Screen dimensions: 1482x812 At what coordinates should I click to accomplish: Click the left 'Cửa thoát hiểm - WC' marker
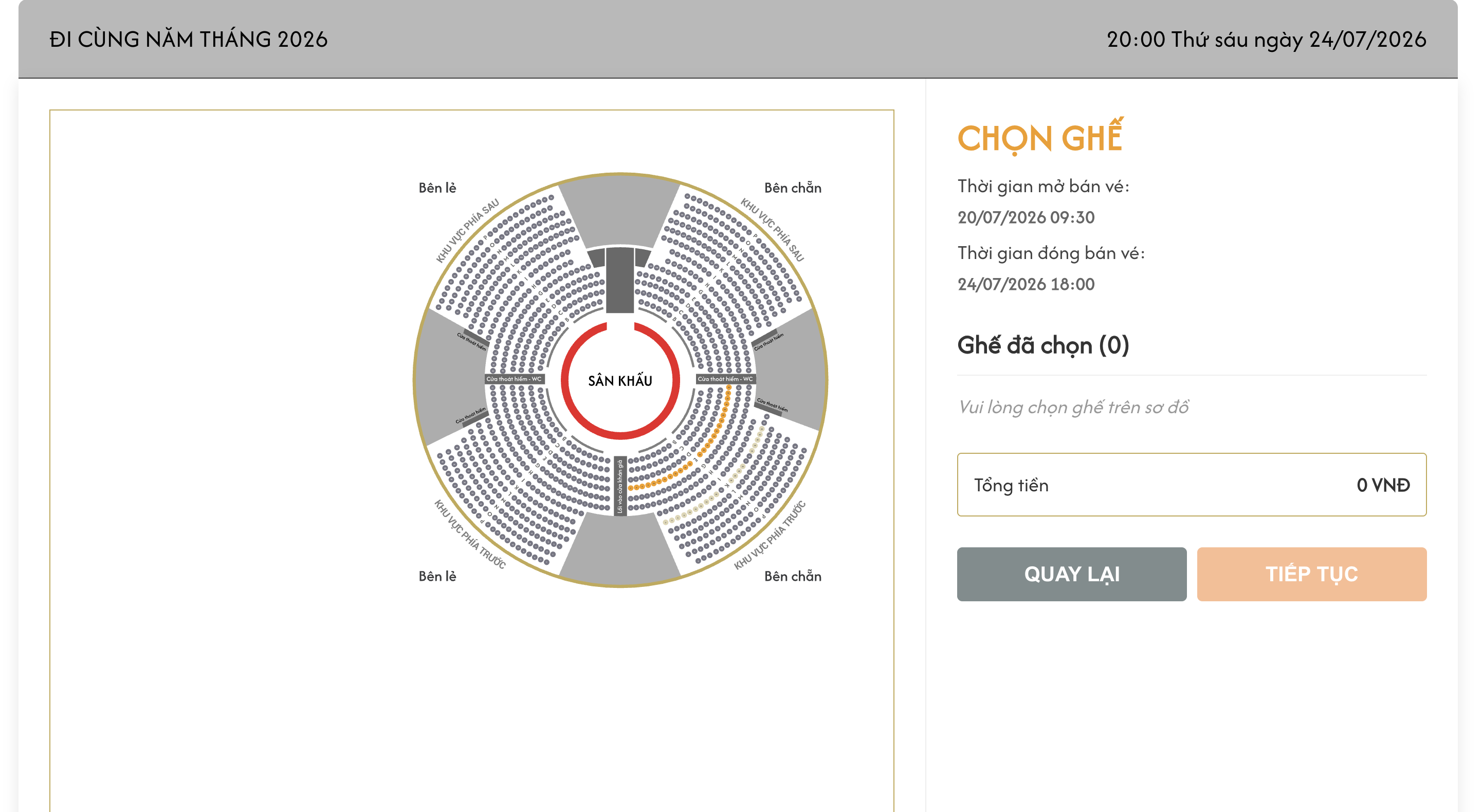coord(515,379)
